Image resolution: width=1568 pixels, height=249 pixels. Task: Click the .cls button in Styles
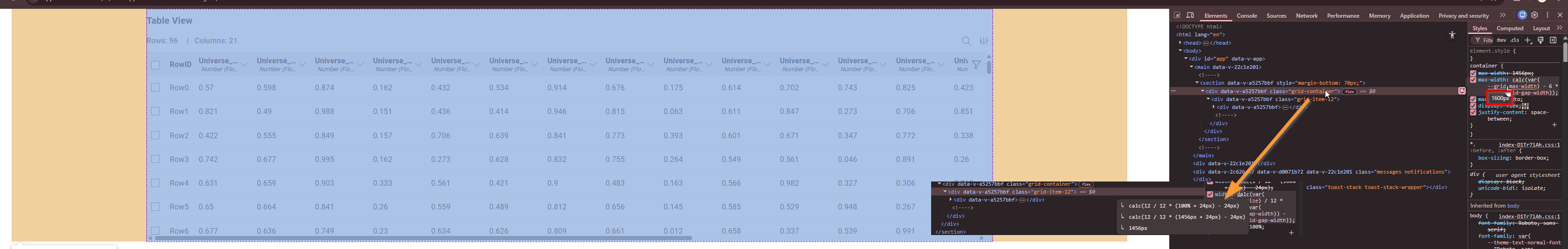(x=1515, y=40)
